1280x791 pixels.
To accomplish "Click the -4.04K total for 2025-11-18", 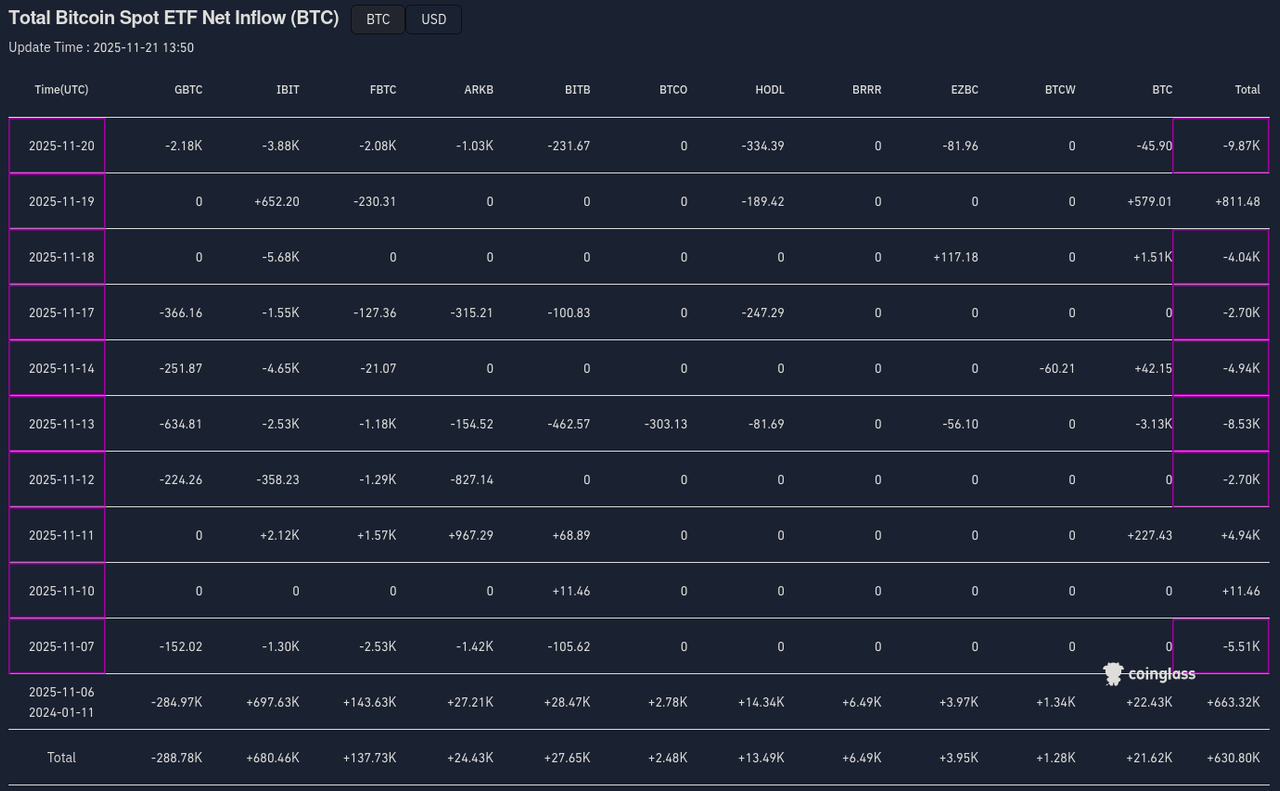I will pyautogui.click(x=1221, y=257).
